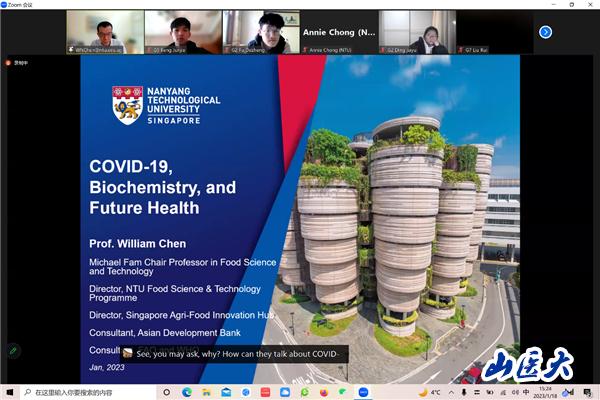Show next page of participant videos

pos(545,32)
